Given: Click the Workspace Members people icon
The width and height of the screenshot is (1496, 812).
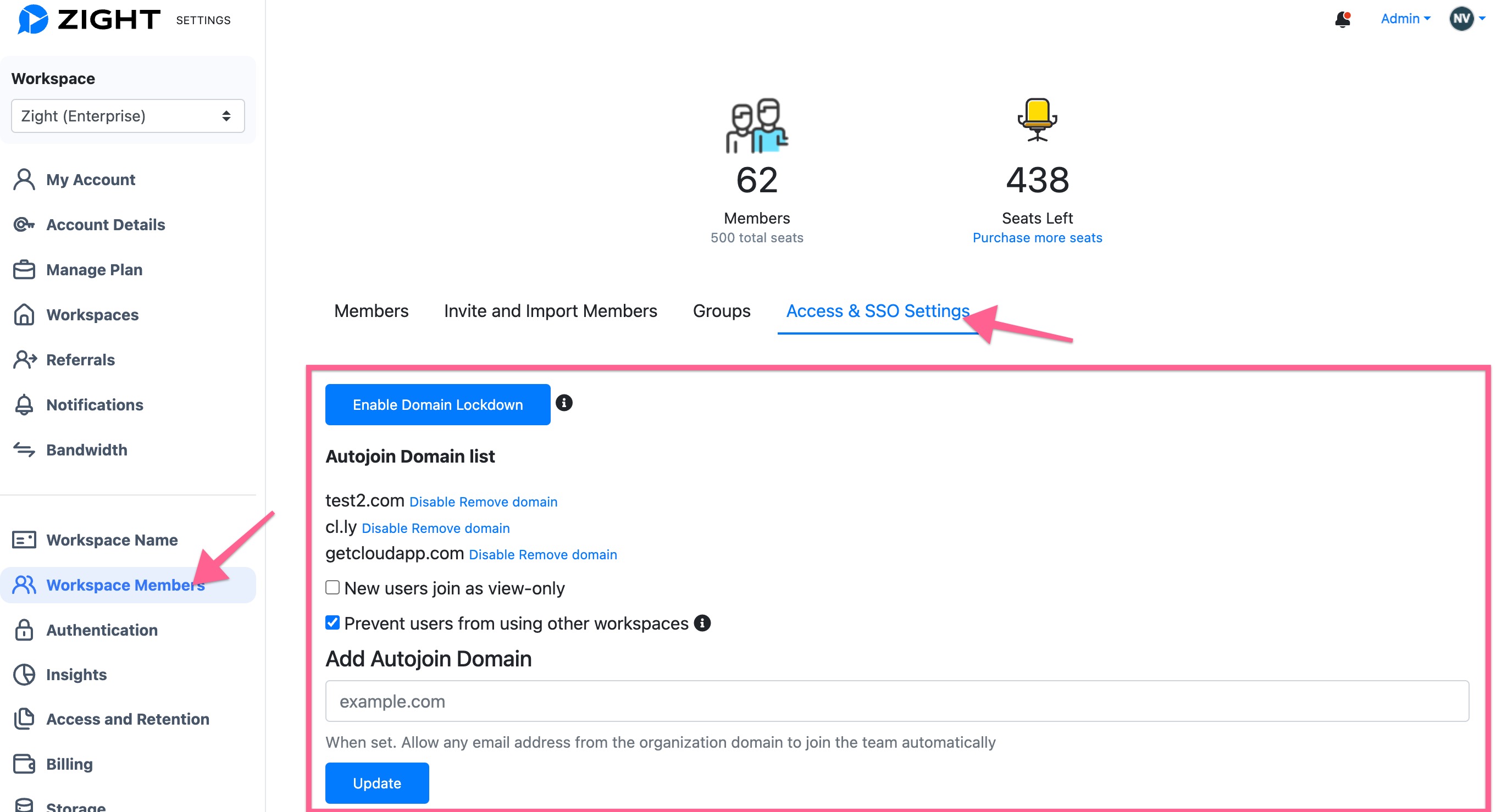Looking at the screenshot, I should (x=24, y=585).
